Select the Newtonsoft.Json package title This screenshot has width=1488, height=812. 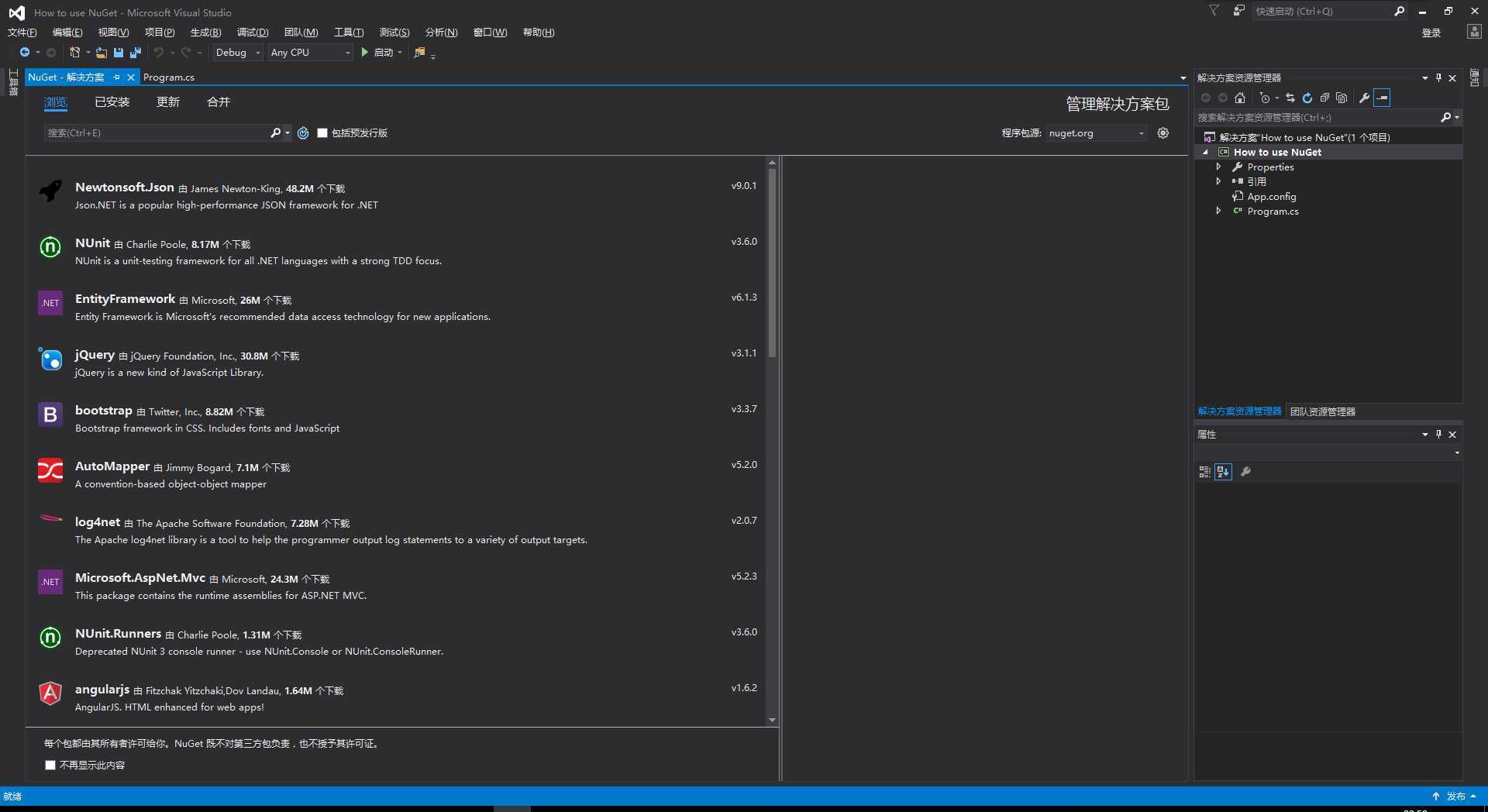click(x=124, y=187)
